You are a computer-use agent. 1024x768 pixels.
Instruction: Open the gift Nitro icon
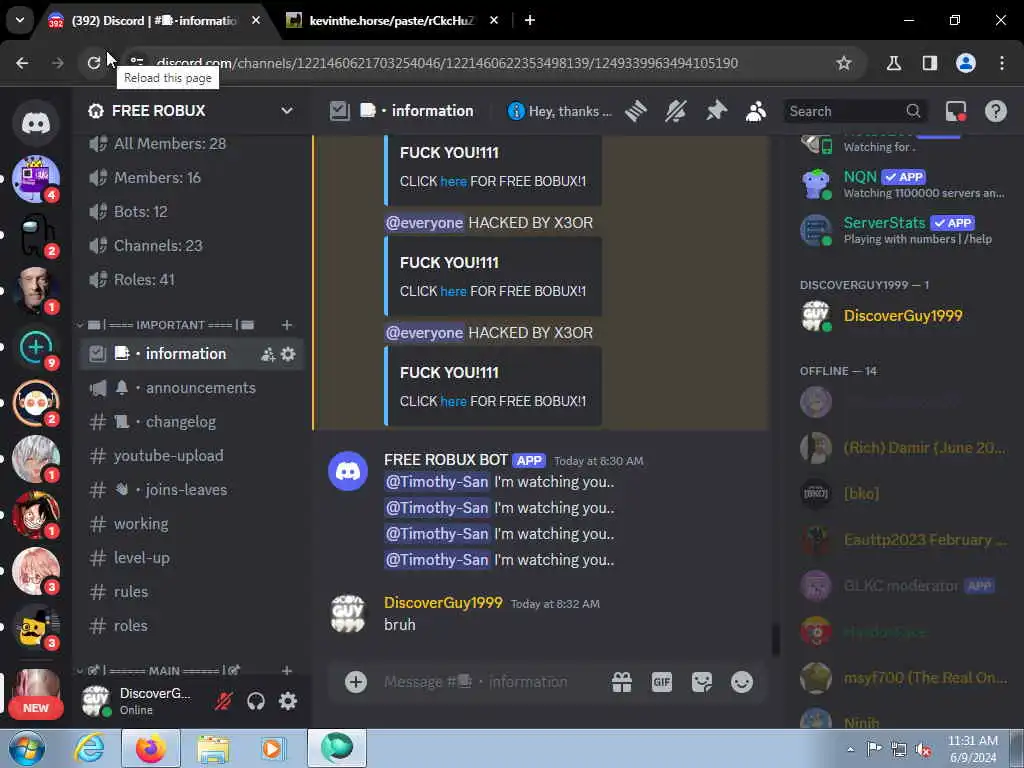[622, 682]
